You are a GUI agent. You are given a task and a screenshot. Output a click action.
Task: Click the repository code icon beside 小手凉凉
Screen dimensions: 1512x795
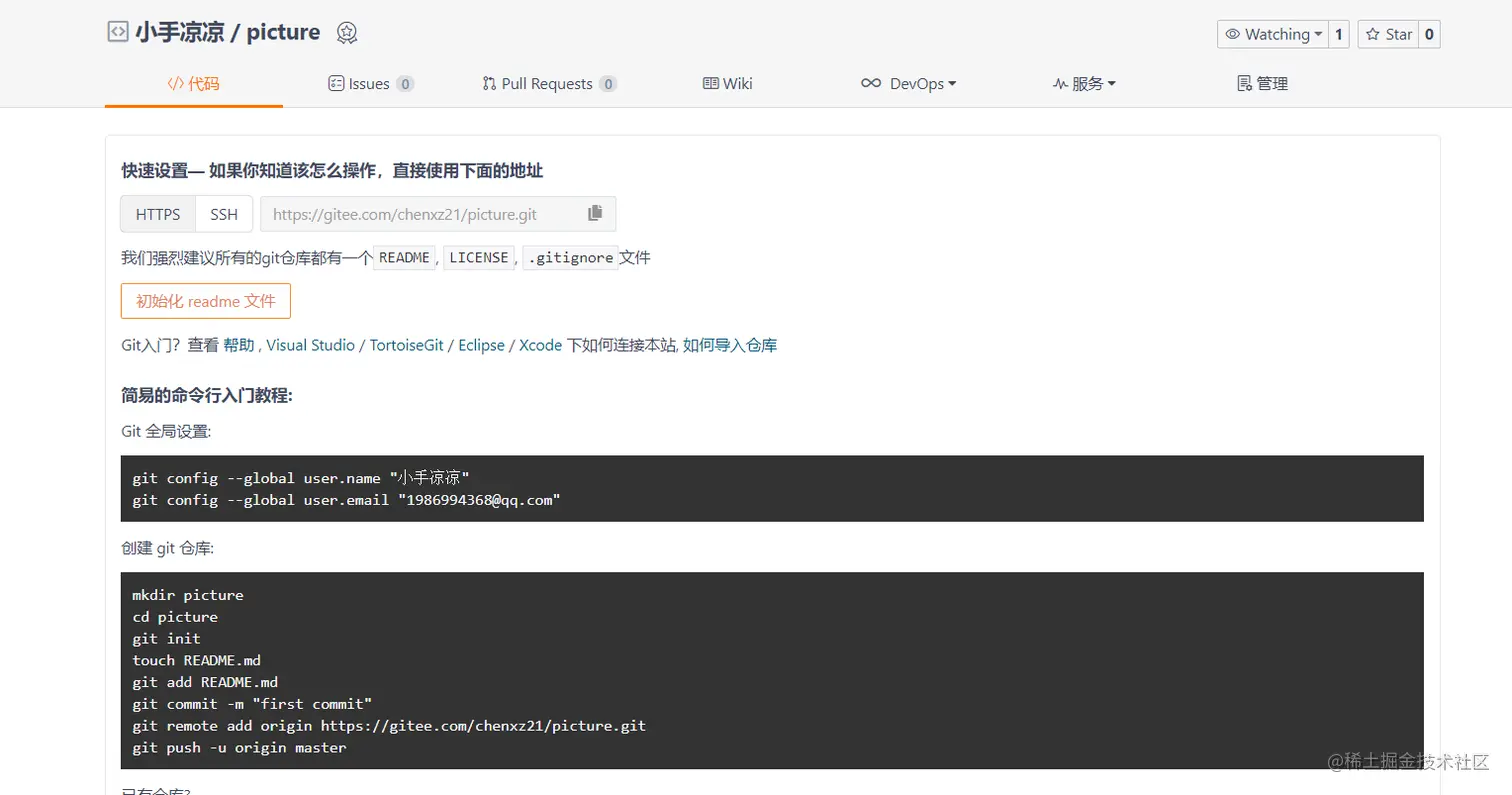coord(118,31)
